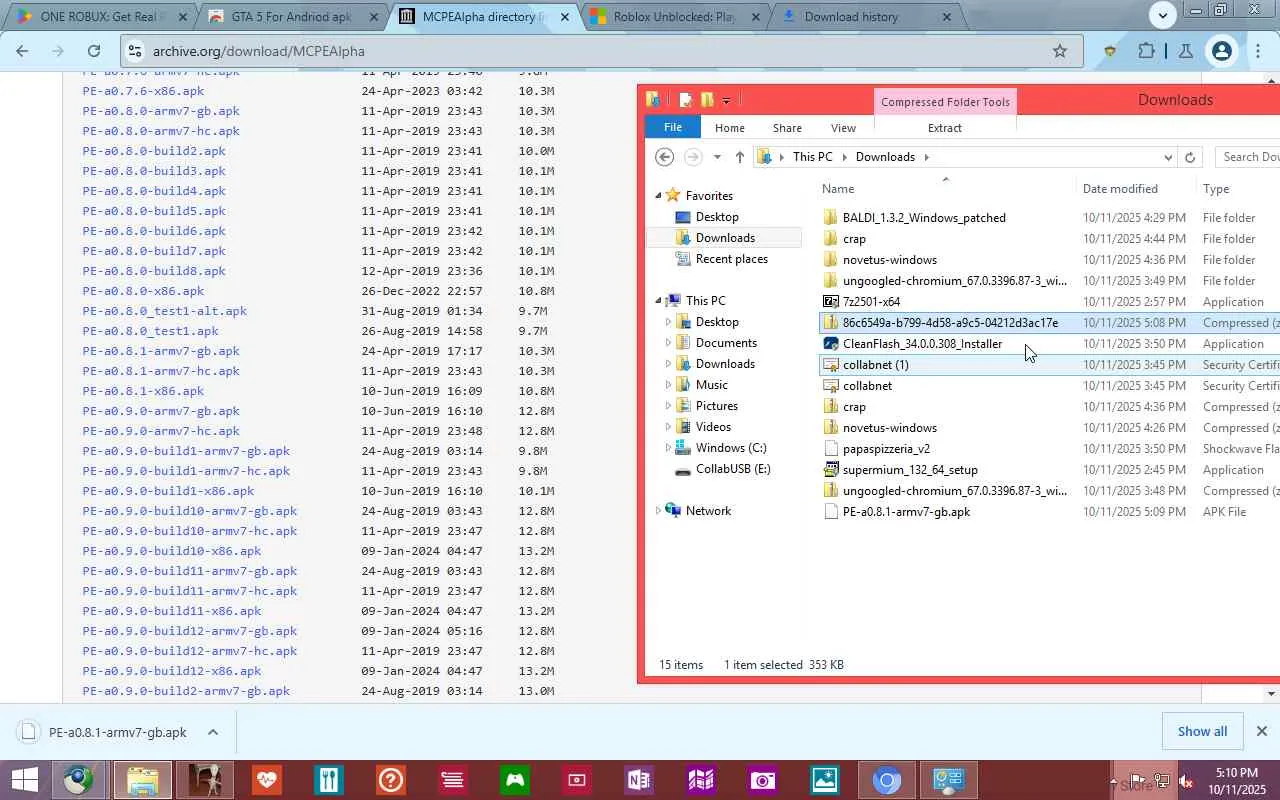The height and width of the screenshot is (800, 1280).
Task: Select Recent places under Favorites
Action: click(x=731, y=259)
